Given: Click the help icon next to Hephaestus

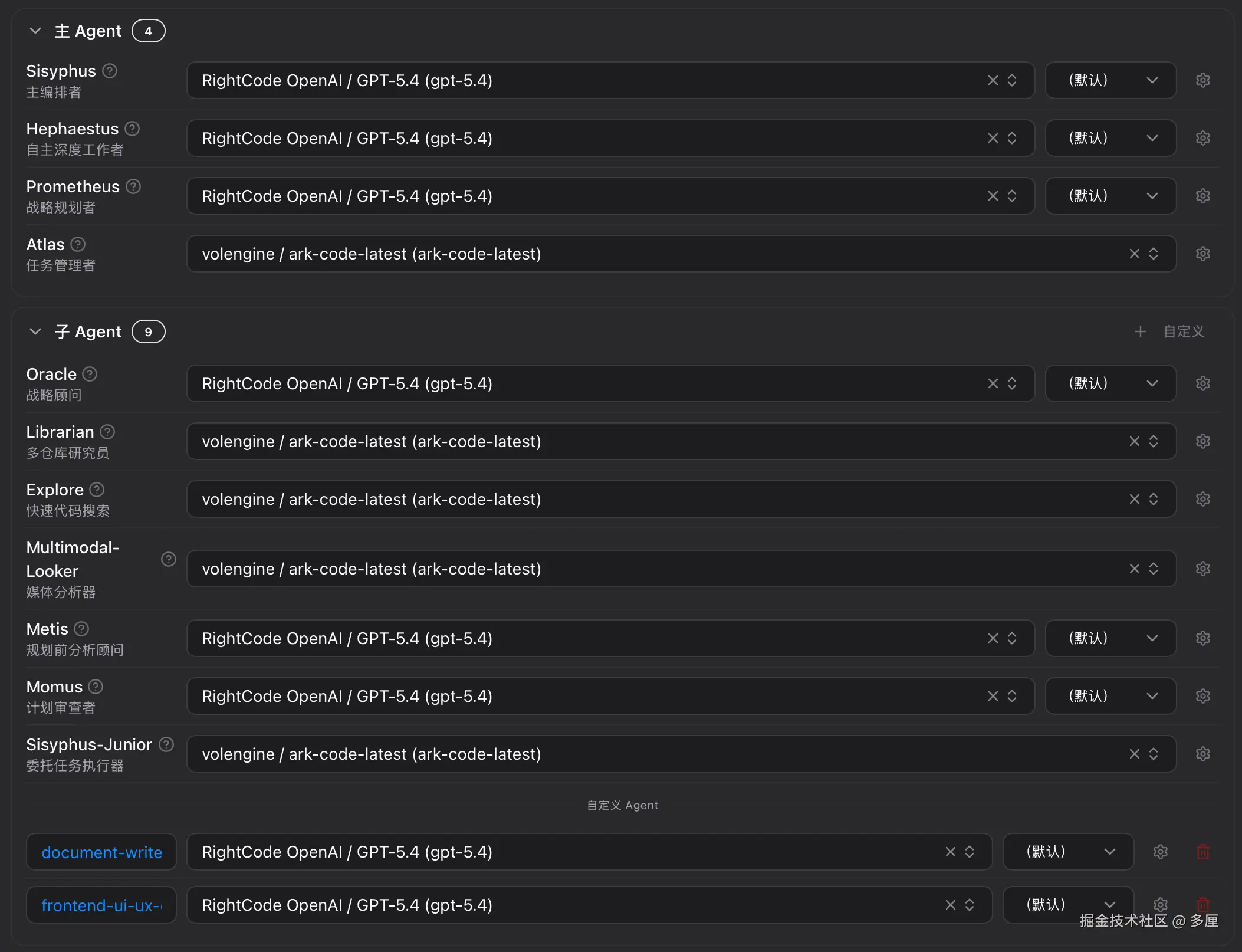Looking at the screenshot, I should point(133,129).
